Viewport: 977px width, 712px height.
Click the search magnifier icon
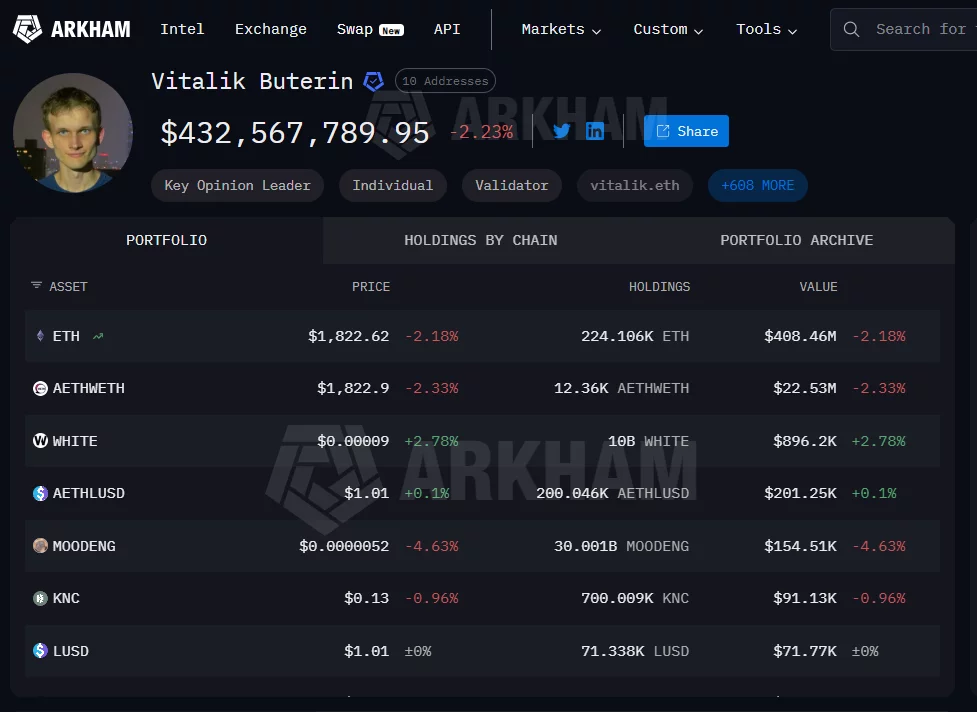(x=851, y=29)
